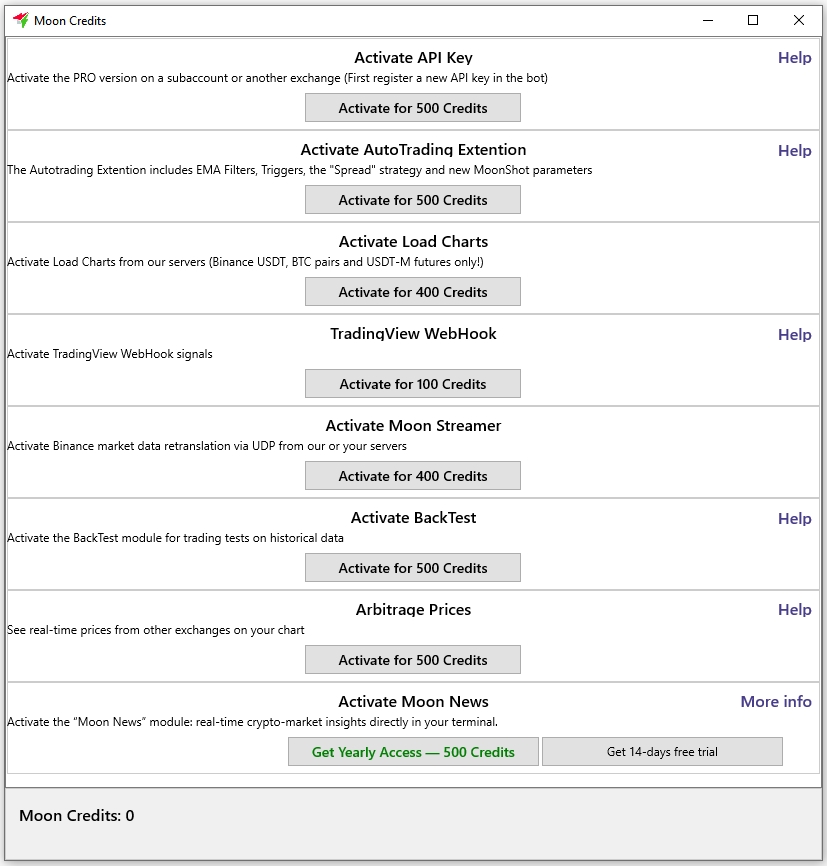The image size is (827, 866).
Task: Open Help link for AutoTrading Extention
Action: [x=794, y=151]
